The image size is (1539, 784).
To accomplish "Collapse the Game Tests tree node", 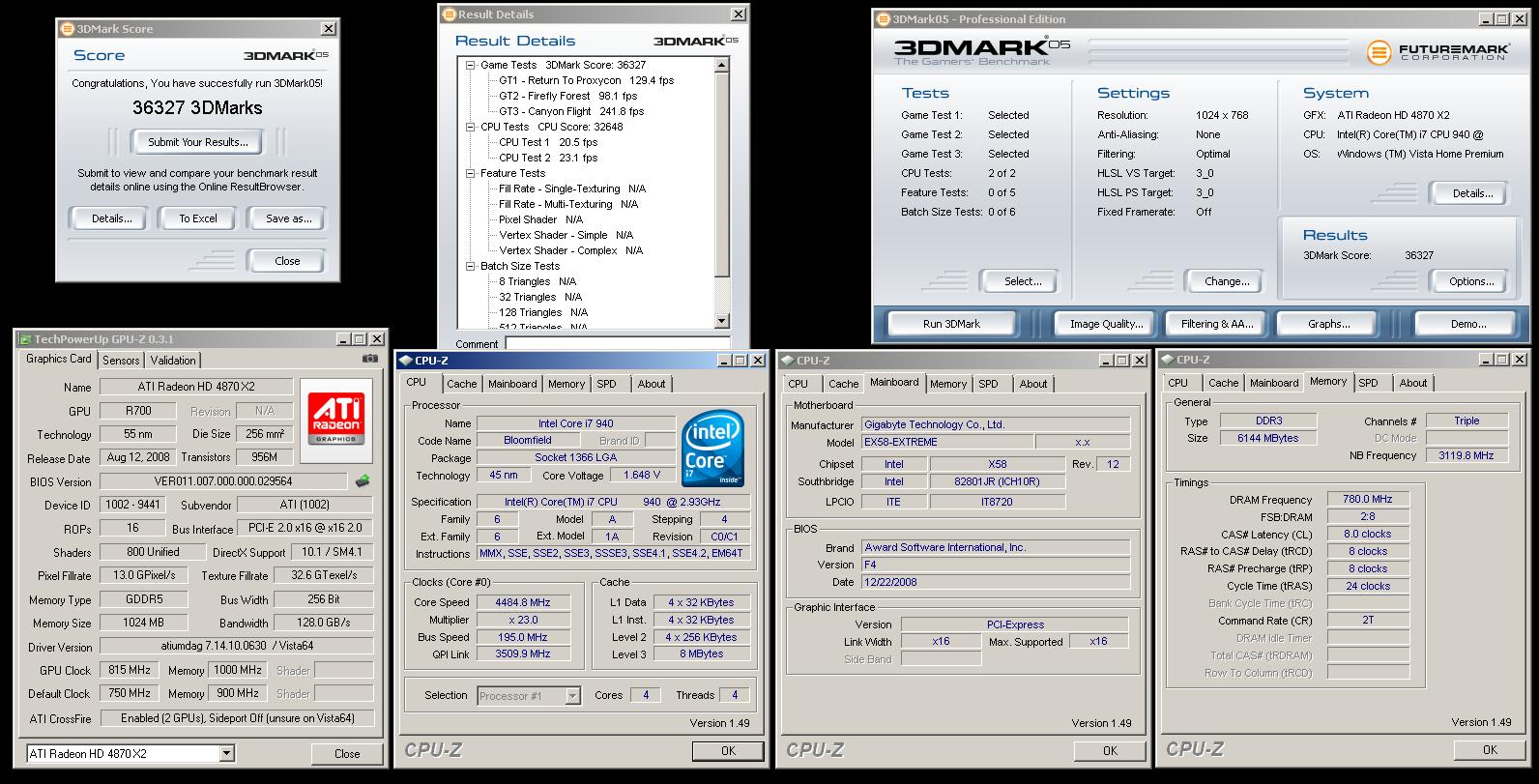I will coord(471,66).
